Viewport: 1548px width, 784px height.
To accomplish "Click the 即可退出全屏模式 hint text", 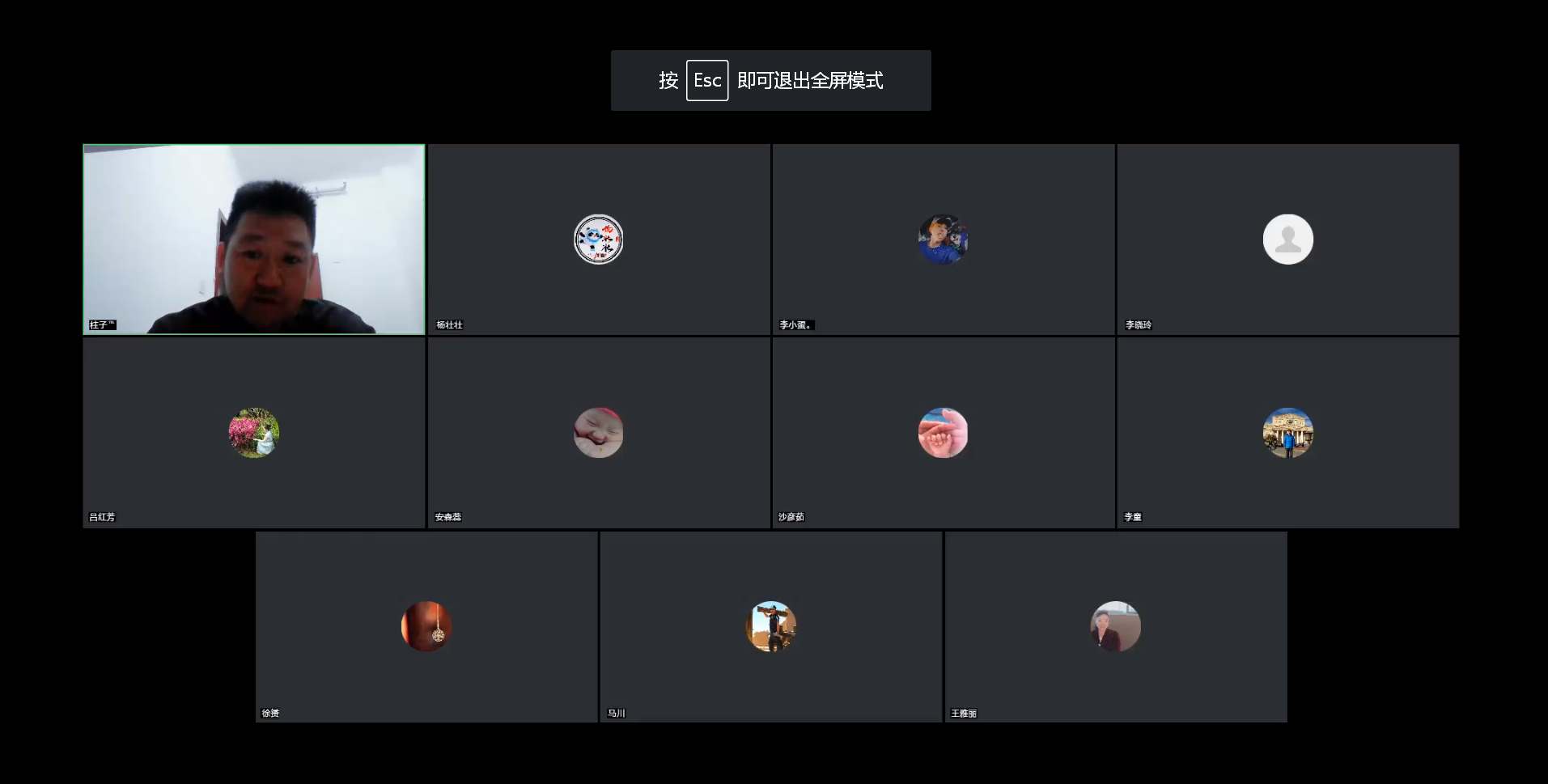I will pos(809,81).
